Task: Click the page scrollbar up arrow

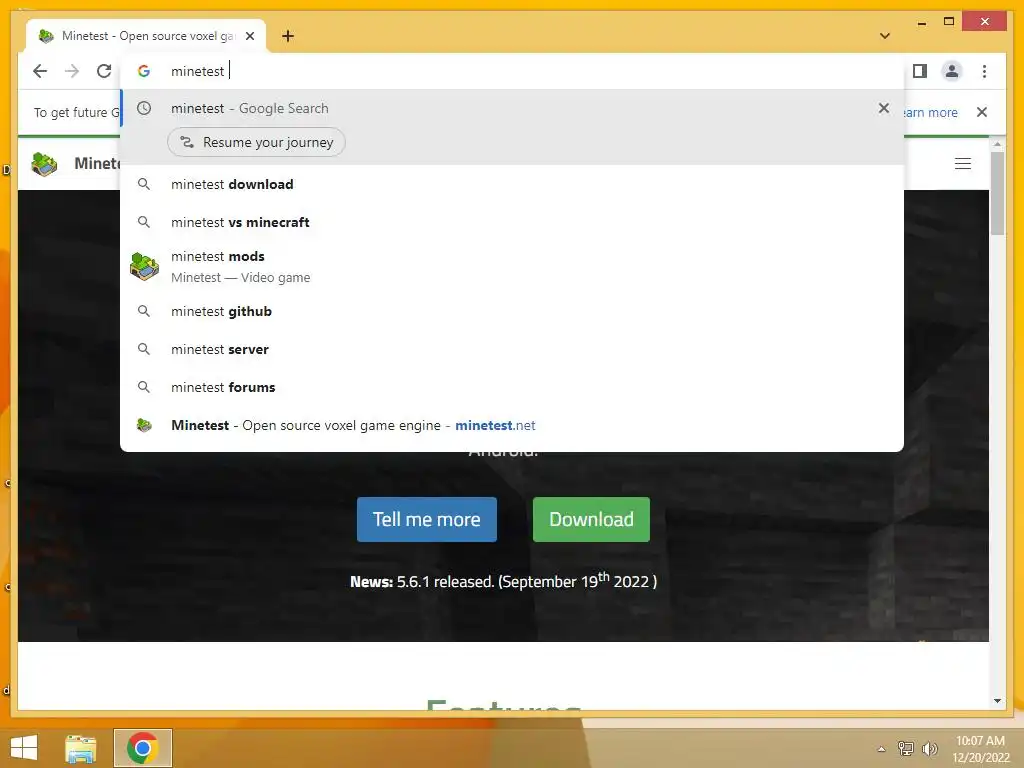Action: (997, 144)
